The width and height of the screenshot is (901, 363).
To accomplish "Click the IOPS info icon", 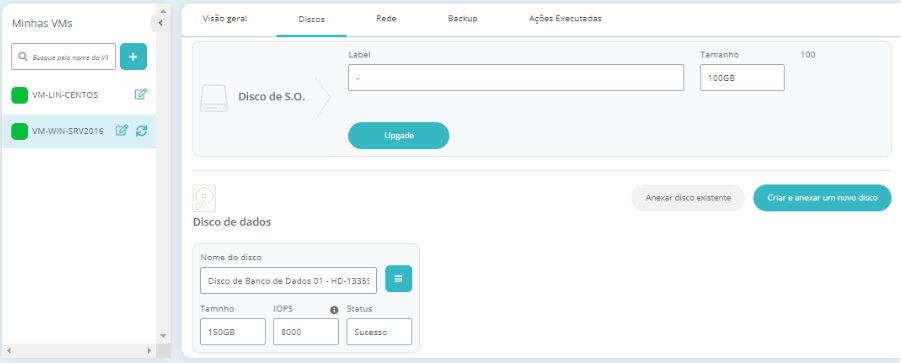I will [x=334, y=310].
